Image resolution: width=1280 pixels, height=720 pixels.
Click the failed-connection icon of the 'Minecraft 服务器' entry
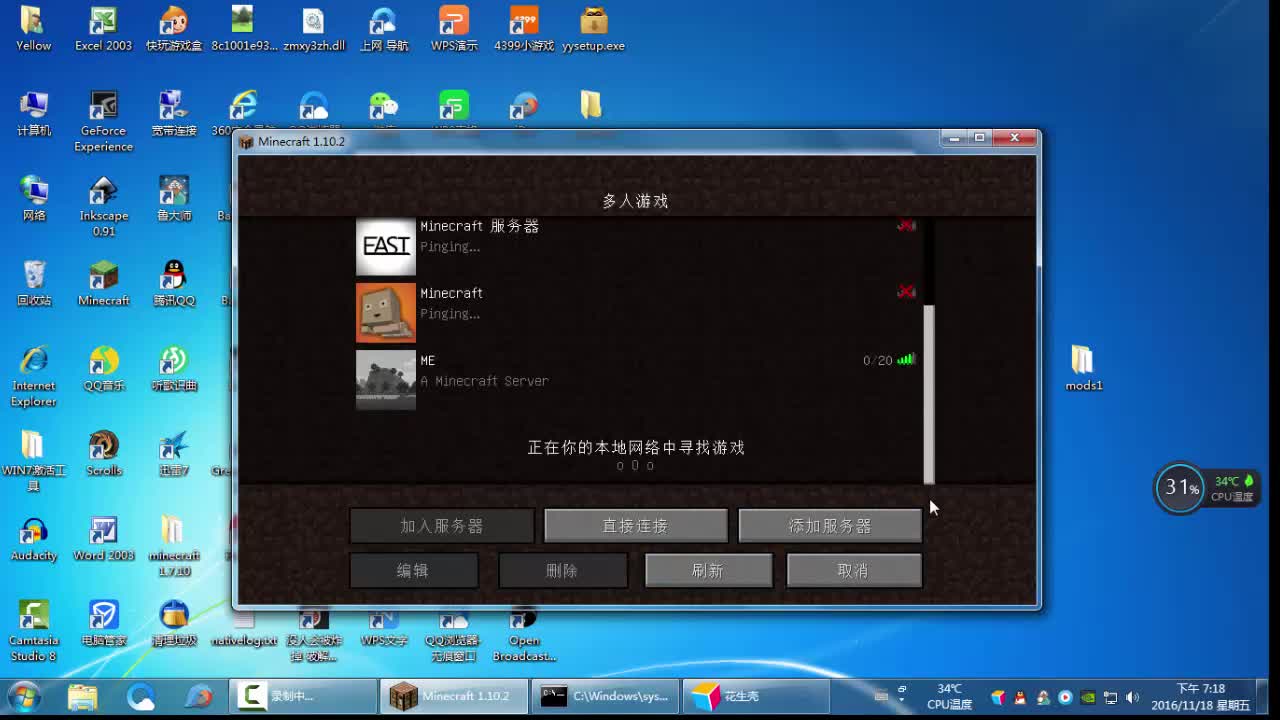point(906,226)
